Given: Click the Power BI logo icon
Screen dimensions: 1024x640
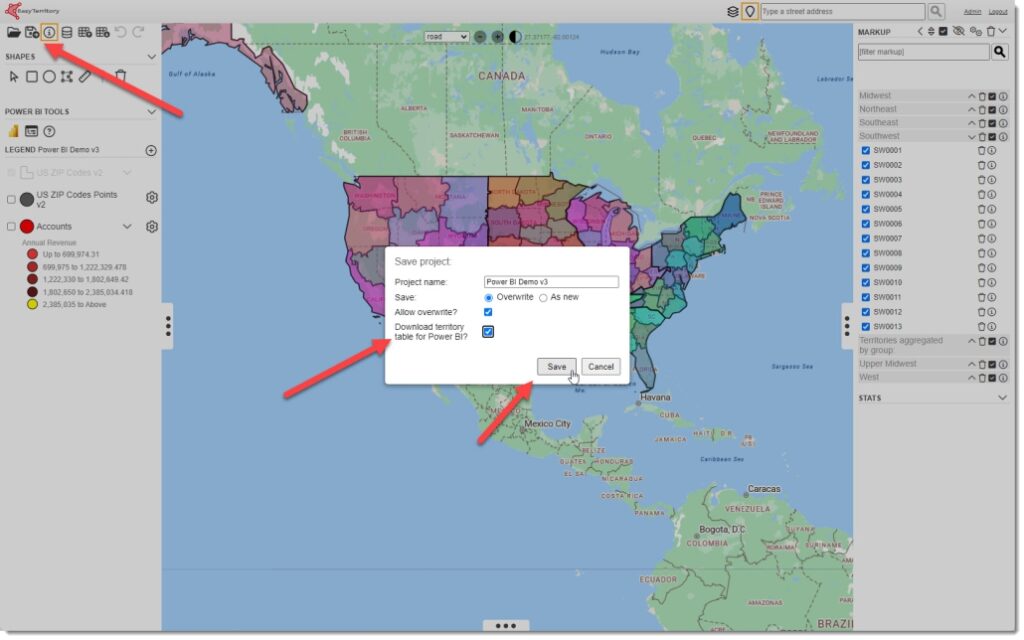Looking at the screenshot, I should (x=14, y=131).
